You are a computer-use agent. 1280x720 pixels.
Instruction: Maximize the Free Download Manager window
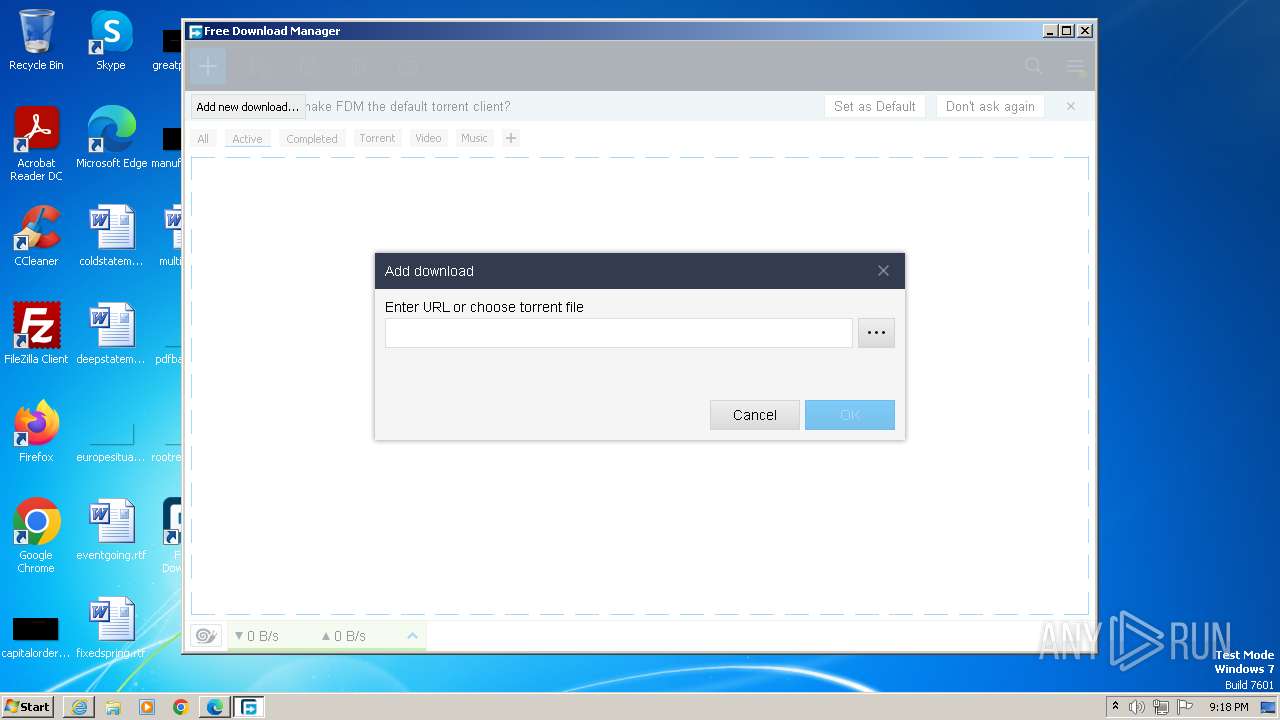(x=1067, y=31)
